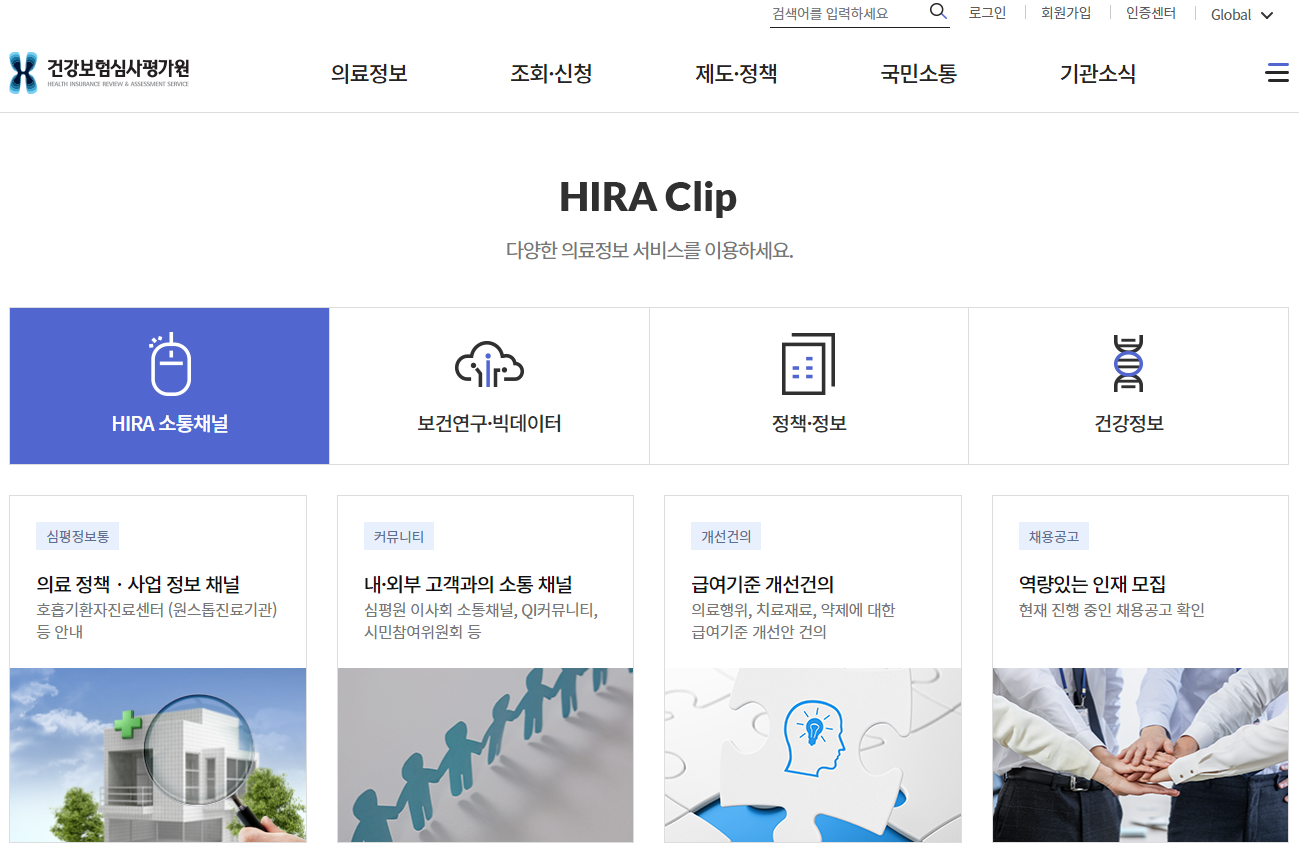The width and height of the screenshot is (1299, 855).
Task: Click the 인증센터 link
Action: click(x=1151, y=13)
